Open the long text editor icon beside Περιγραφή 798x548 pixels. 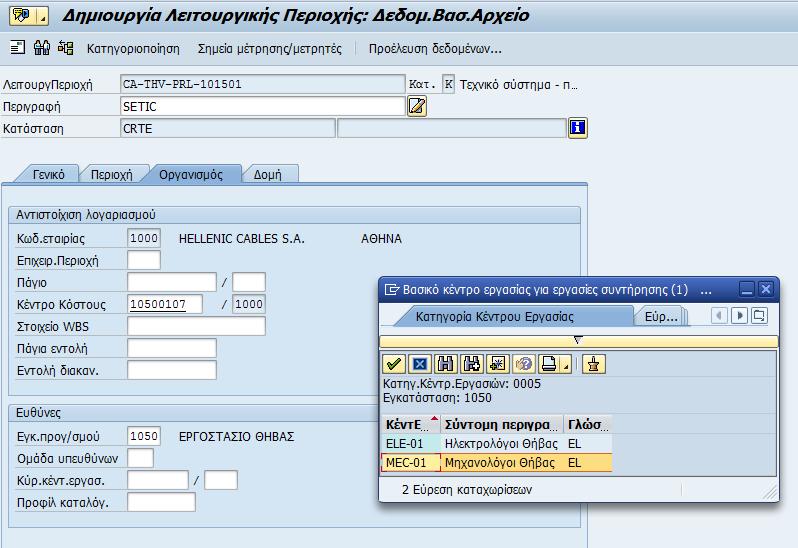[x=417, y=106]
